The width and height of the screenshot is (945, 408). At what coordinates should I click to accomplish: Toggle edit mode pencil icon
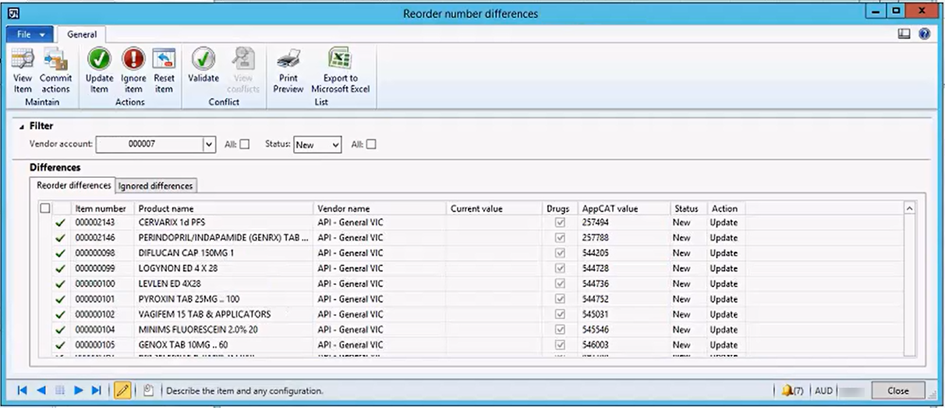[x=122, y=391]
